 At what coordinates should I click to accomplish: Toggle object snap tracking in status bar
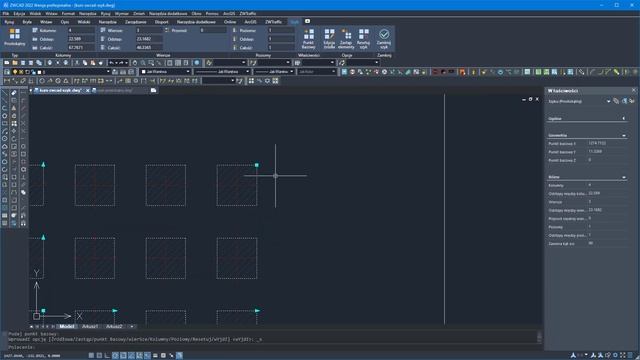click(131, 356)
